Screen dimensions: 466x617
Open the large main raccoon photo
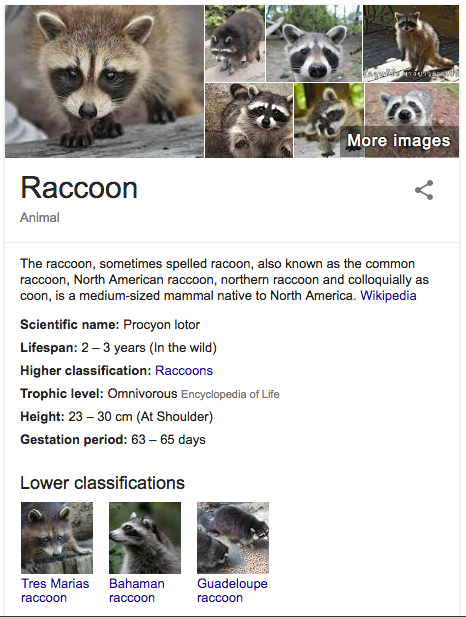104,81
